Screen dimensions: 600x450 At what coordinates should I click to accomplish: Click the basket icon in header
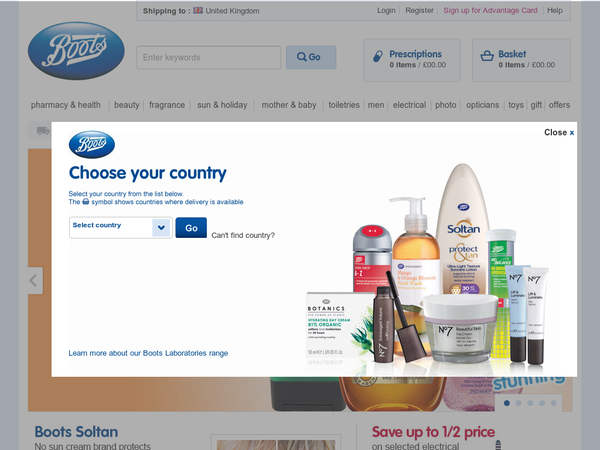tap(487, 56)
